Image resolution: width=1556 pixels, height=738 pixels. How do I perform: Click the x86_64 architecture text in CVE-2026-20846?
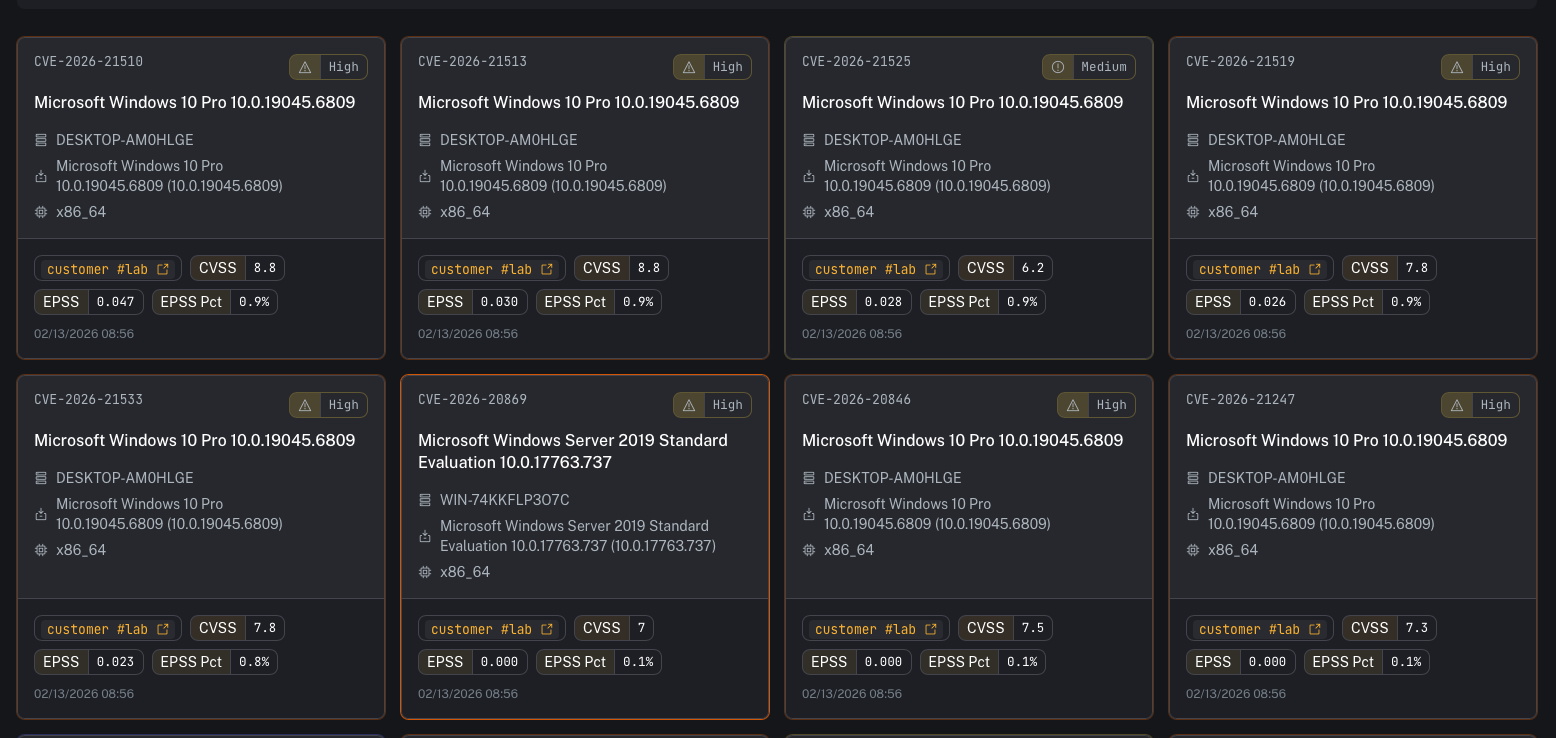(x=849, y=550)
